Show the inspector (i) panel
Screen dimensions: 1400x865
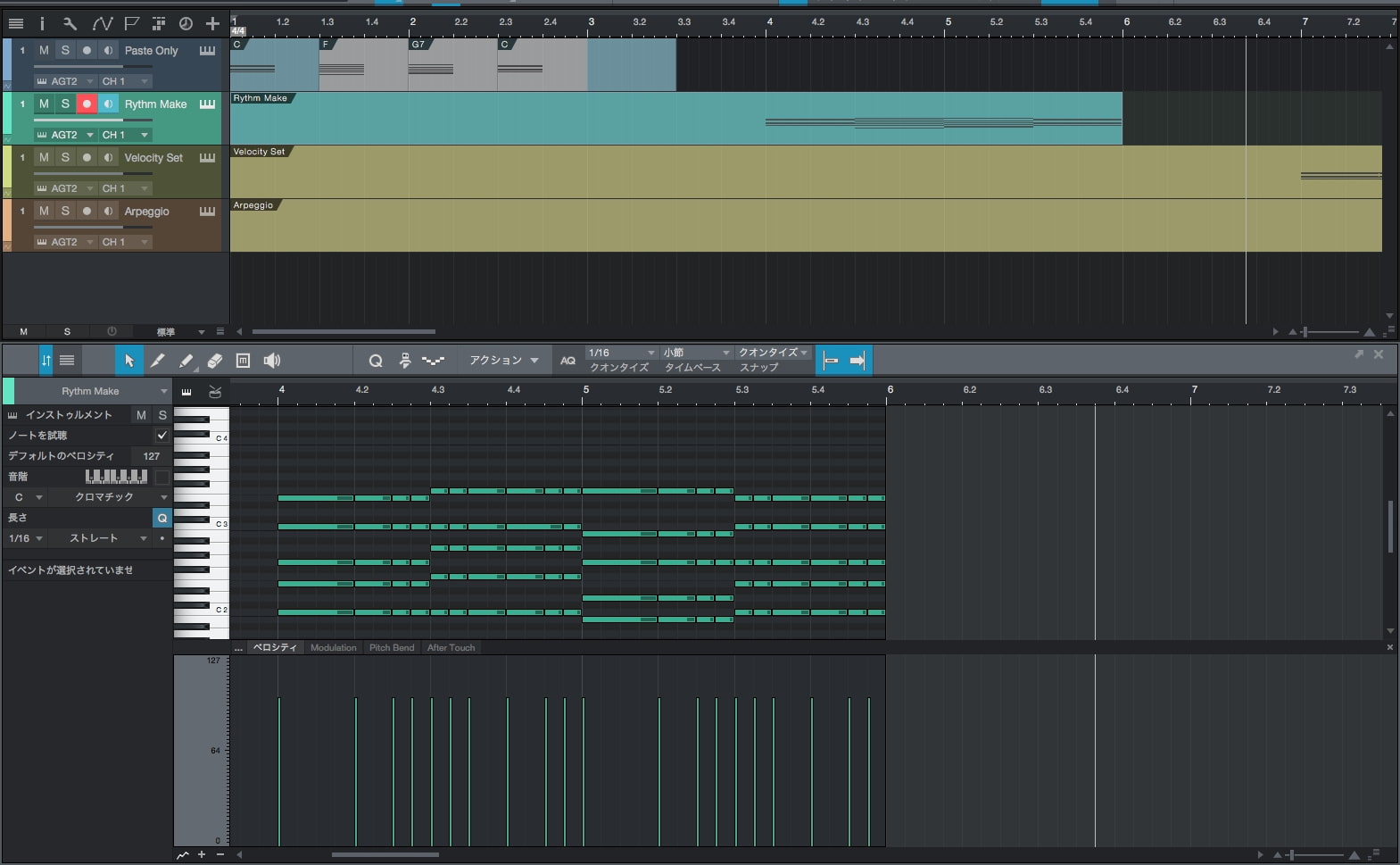[42, 24]
